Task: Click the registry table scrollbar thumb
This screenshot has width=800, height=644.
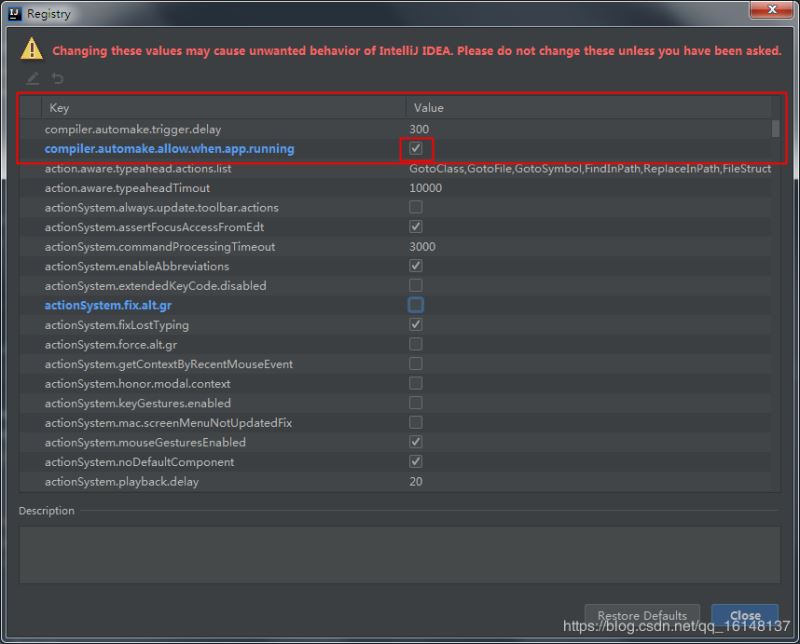Action: [x=776, y=129]
